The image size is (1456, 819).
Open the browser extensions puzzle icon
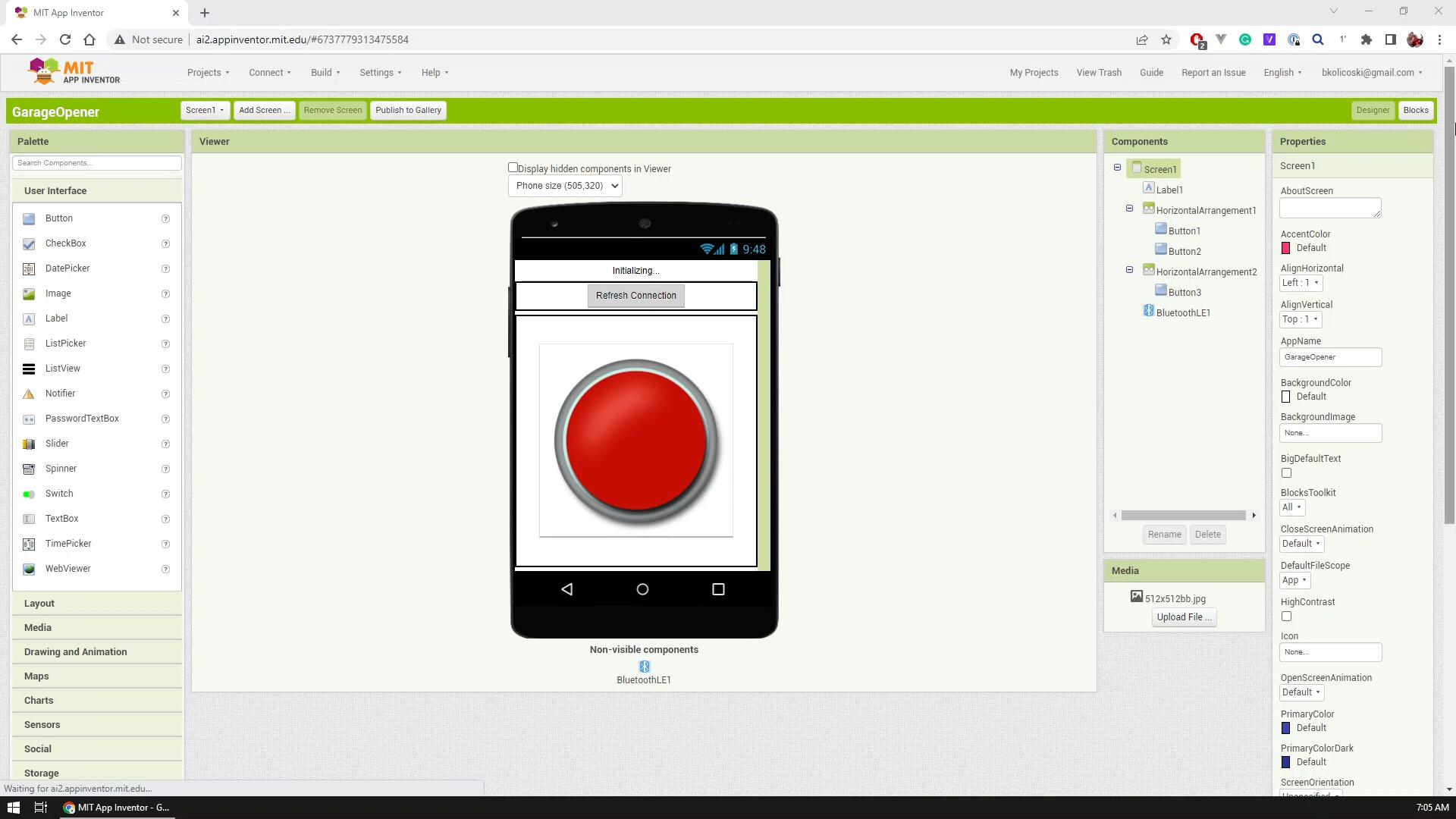[1367, 39]
